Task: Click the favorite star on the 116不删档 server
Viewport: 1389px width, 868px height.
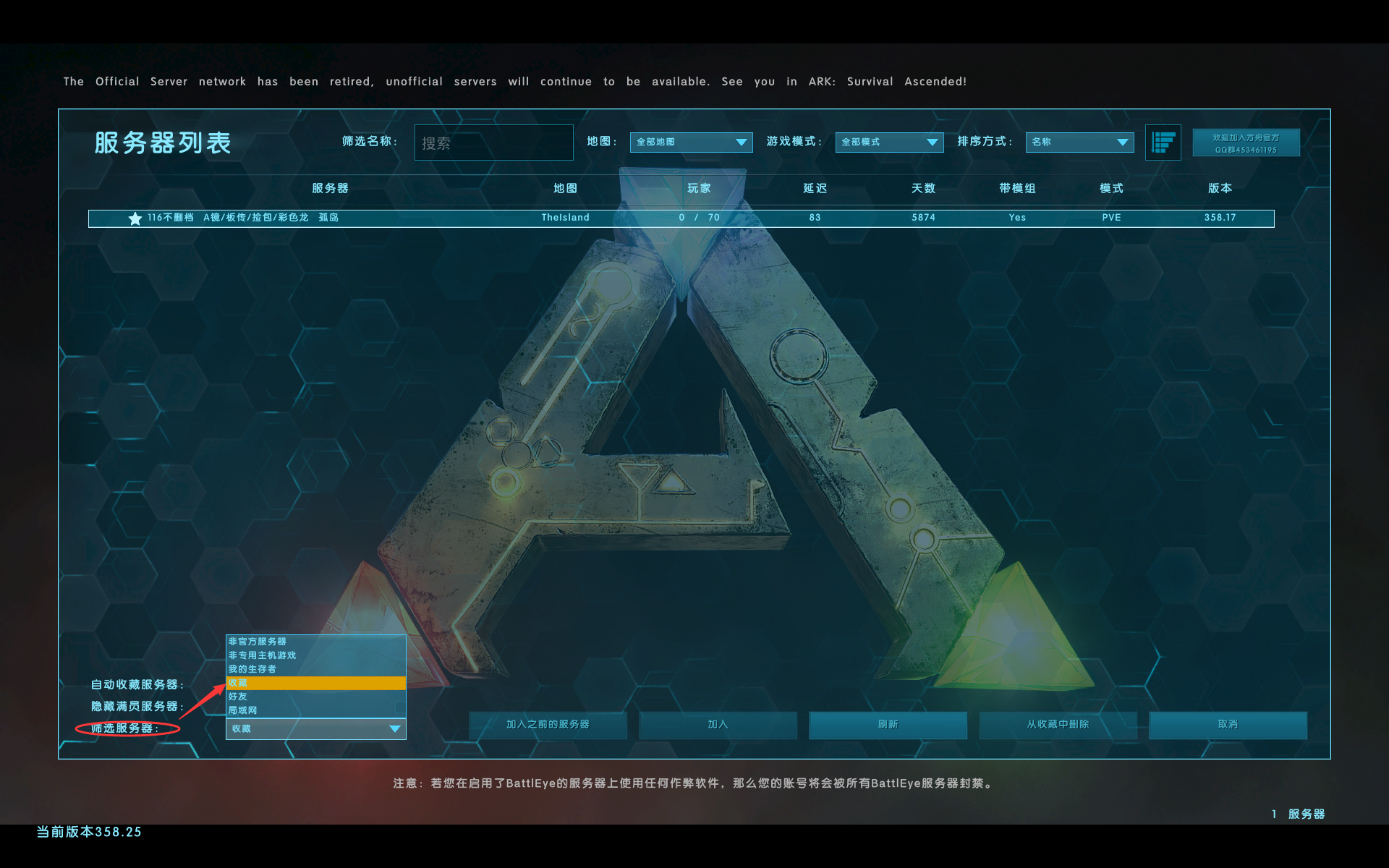Action: (135, 218)
